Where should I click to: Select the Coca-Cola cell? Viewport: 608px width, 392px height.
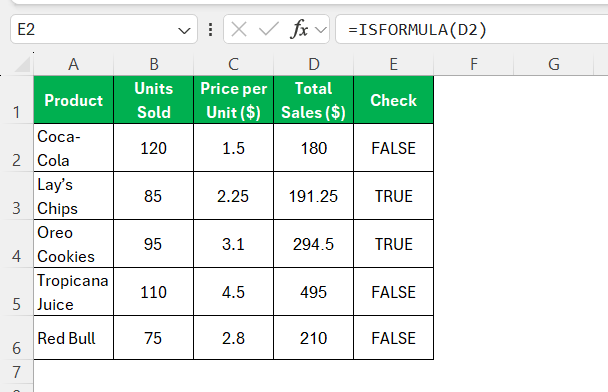pos(74,148)
